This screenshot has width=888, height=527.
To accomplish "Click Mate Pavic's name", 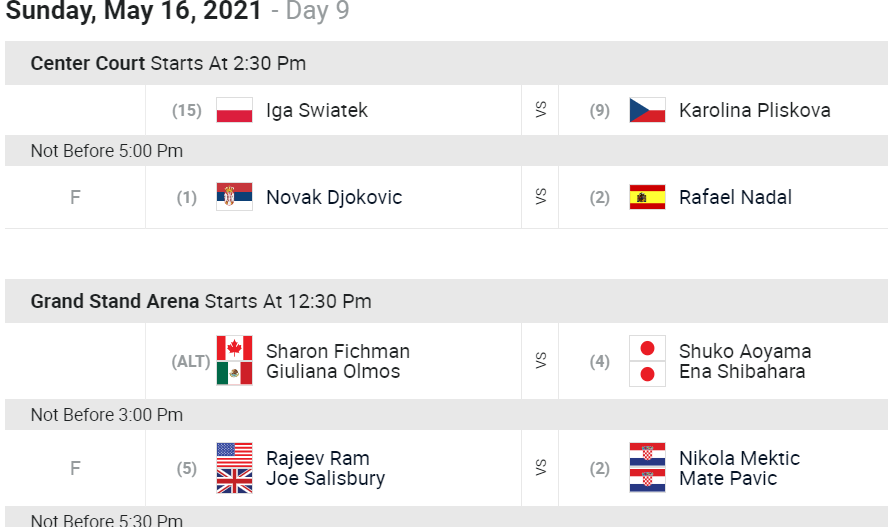I will point(727,478).
